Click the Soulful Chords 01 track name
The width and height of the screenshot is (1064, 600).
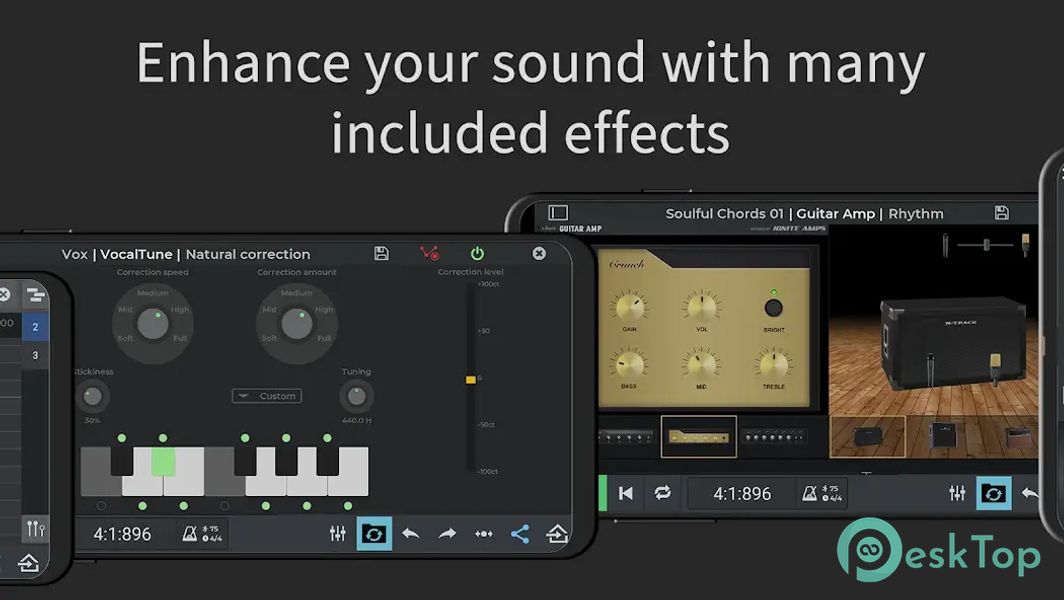click(724, 213)
